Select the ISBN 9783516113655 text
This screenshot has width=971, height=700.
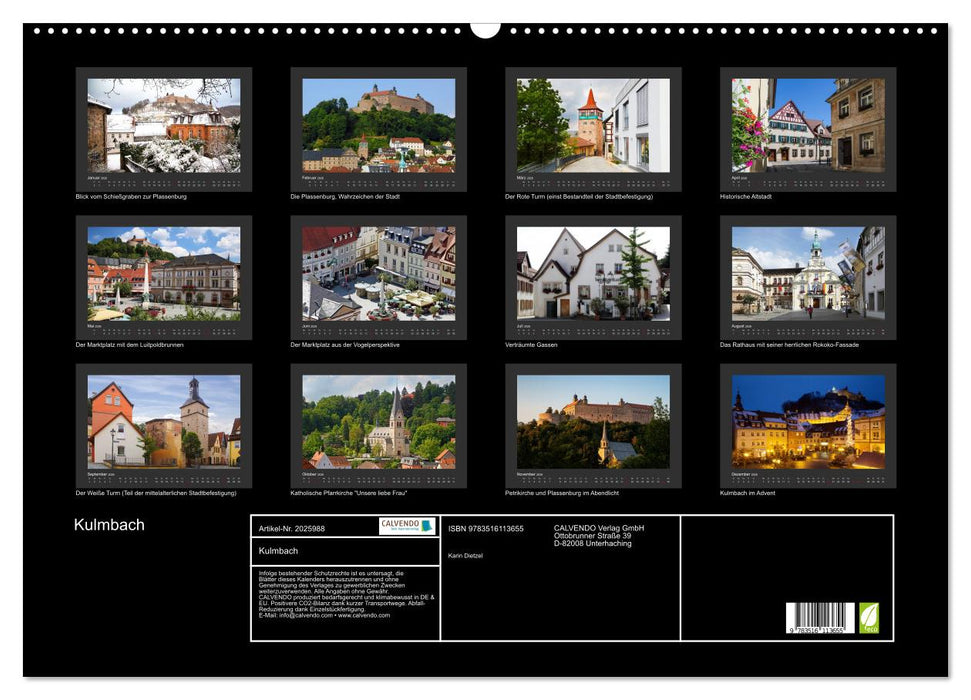tap(485, 528)
